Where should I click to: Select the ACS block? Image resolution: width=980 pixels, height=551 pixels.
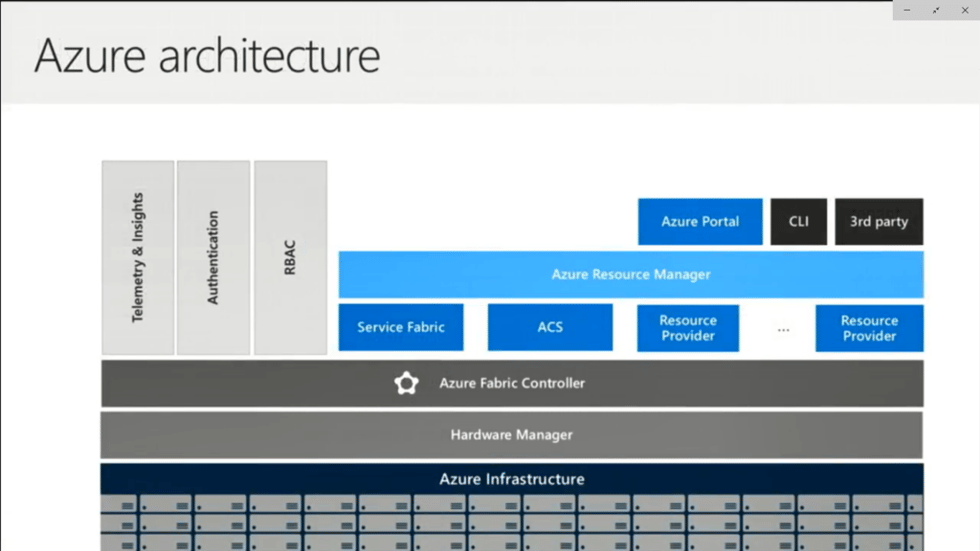[x=550, y=327]
